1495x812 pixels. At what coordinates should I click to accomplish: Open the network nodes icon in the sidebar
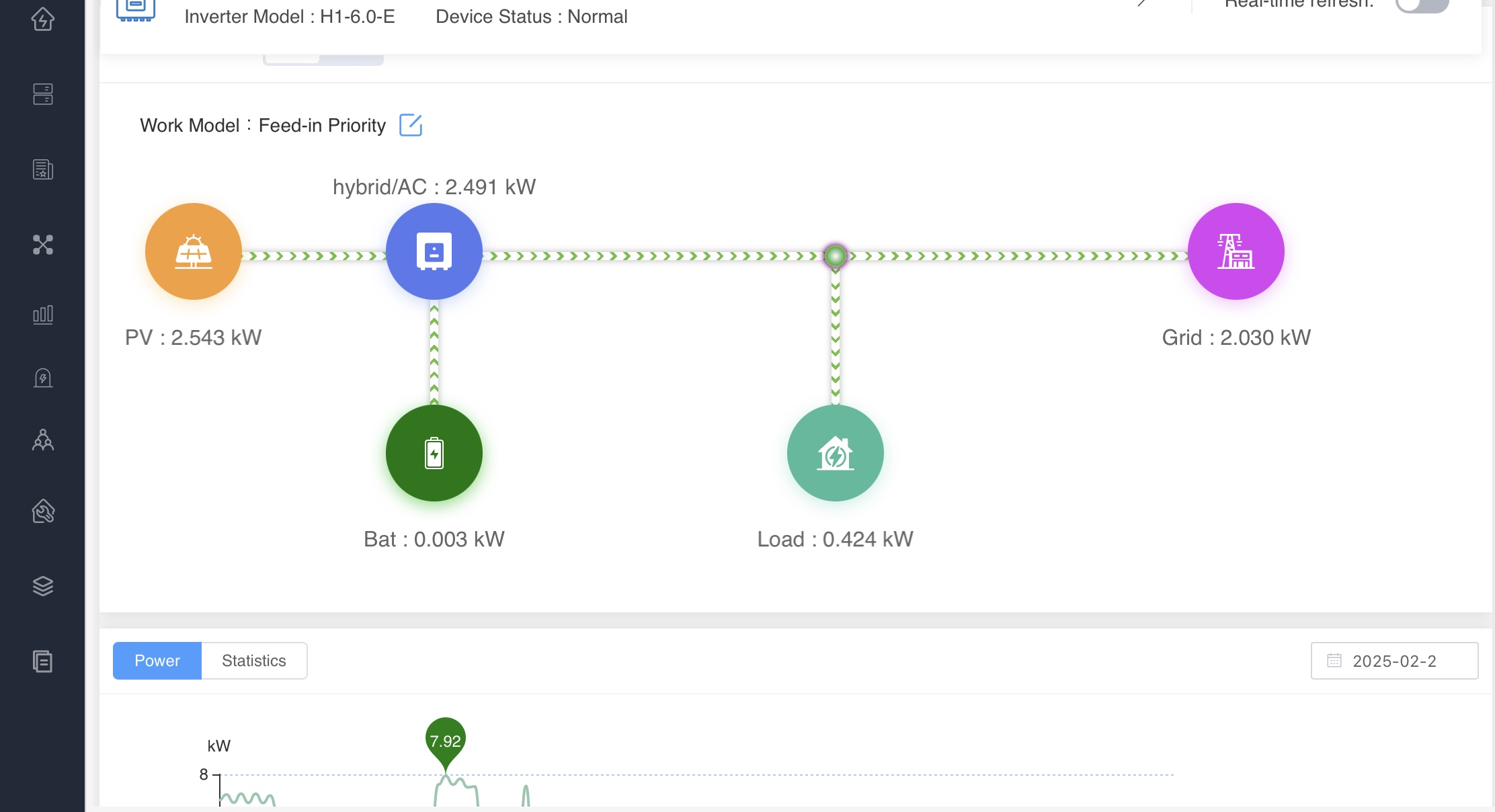point(43,245)
